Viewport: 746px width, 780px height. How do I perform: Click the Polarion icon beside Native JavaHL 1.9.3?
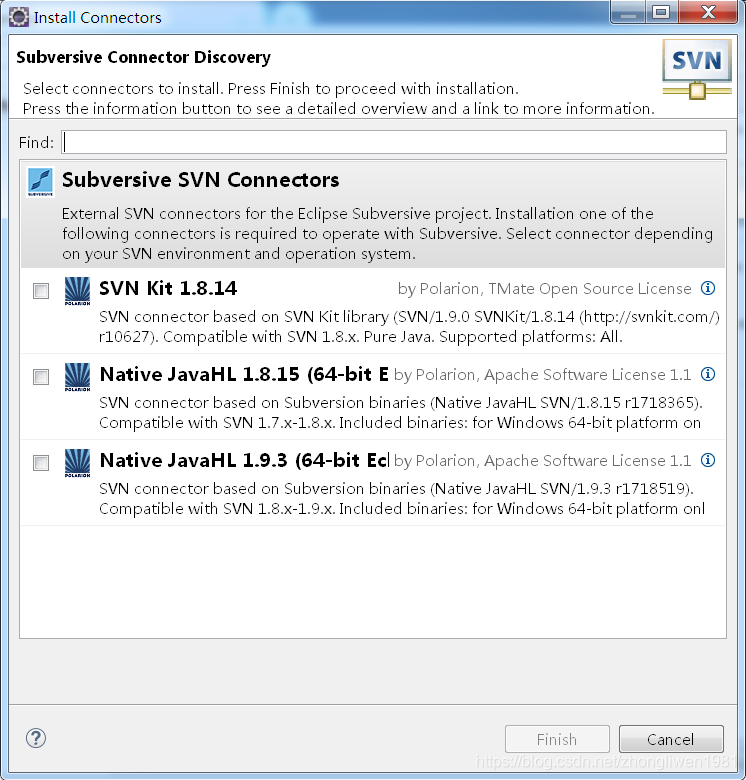78,463
